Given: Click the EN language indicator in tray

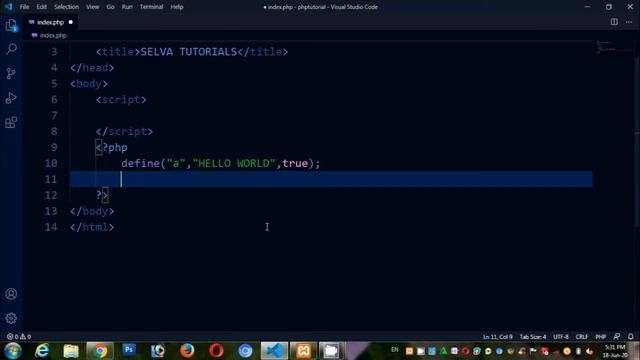Looking at the screenshot, I should 394,350.
